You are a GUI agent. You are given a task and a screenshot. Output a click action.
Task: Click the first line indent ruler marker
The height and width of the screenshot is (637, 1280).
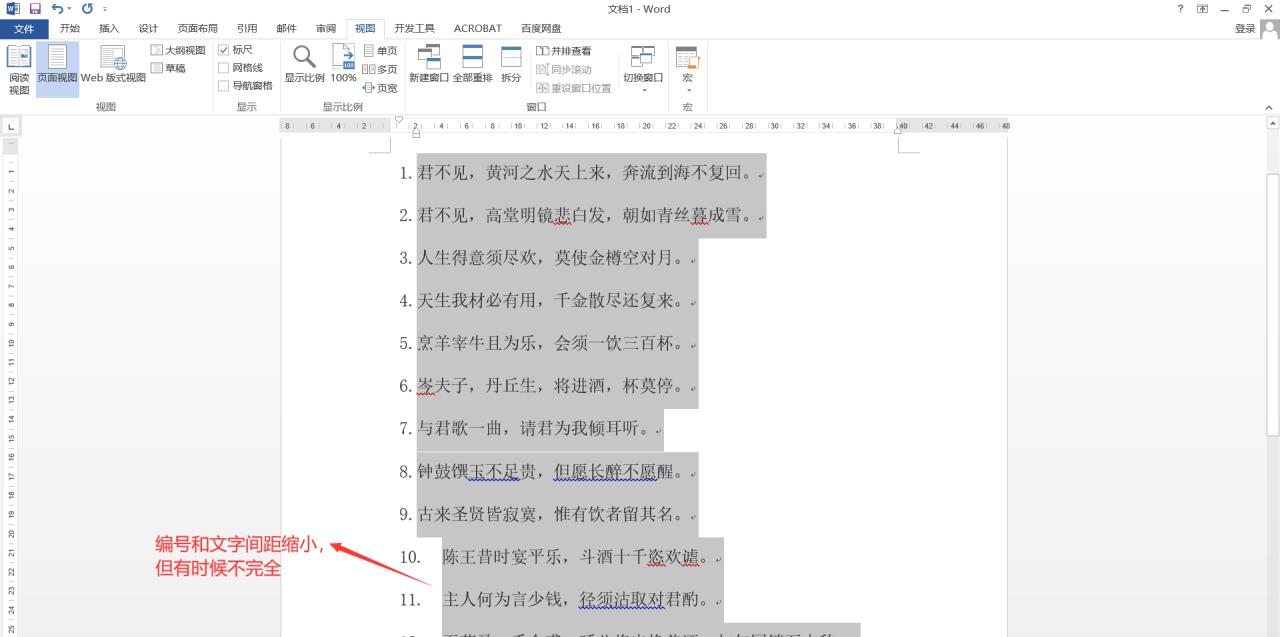(399, 121)
